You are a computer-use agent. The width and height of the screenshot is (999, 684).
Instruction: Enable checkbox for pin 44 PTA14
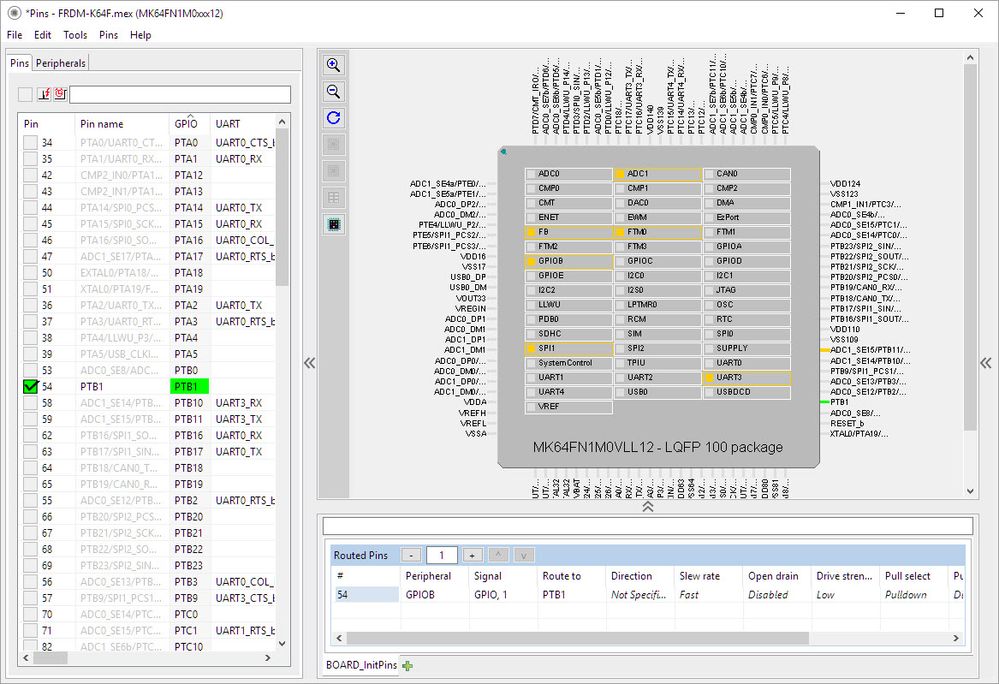(30, 208)
